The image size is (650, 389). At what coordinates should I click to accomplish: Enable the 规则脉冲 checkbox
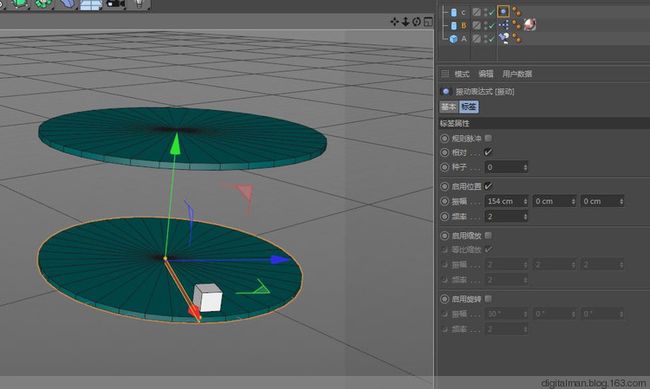coord(488,138)
